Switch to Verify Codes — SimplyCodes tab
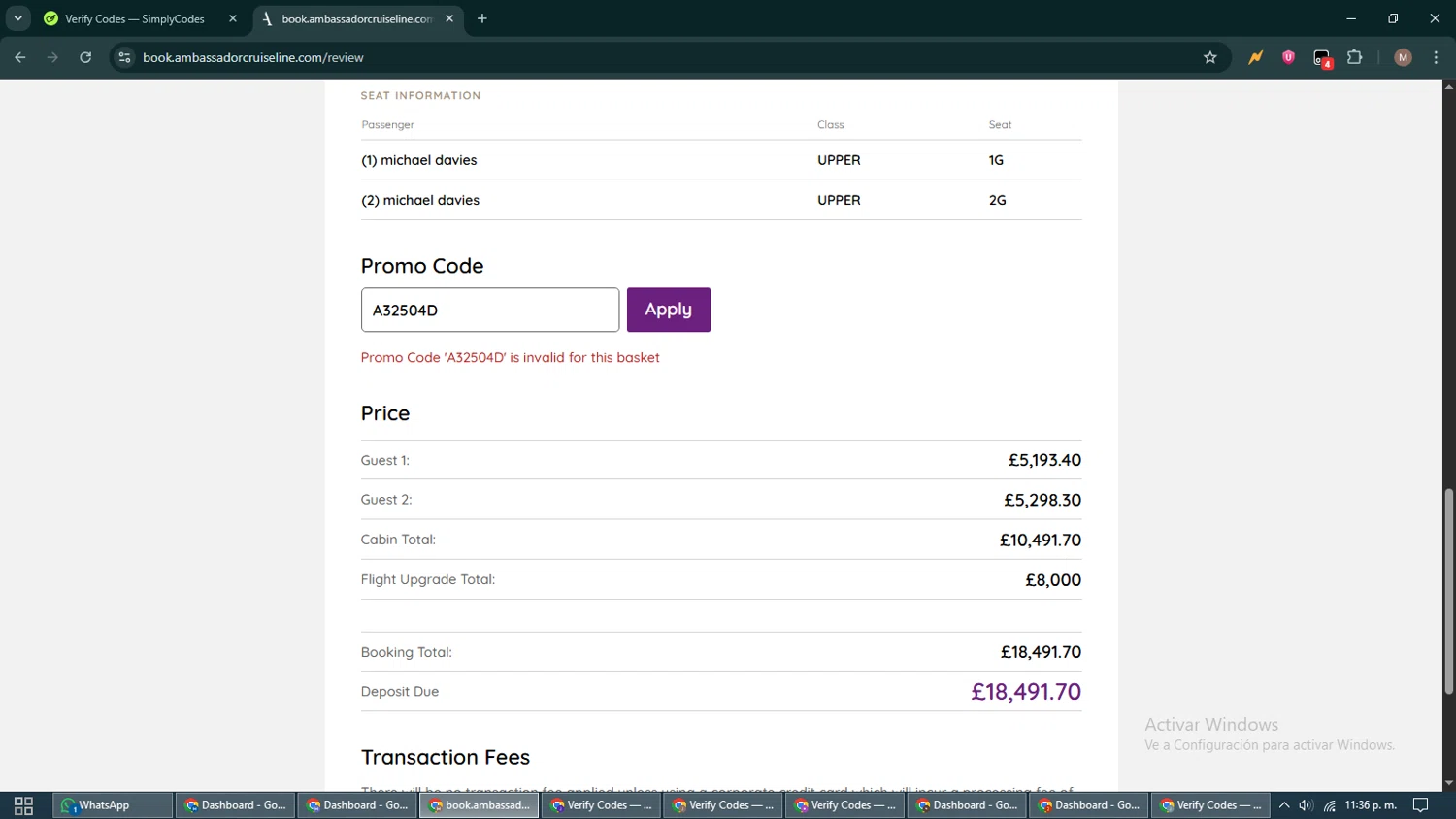The height and width of the screenshot is (819, 1456). [x=134, y=18]
